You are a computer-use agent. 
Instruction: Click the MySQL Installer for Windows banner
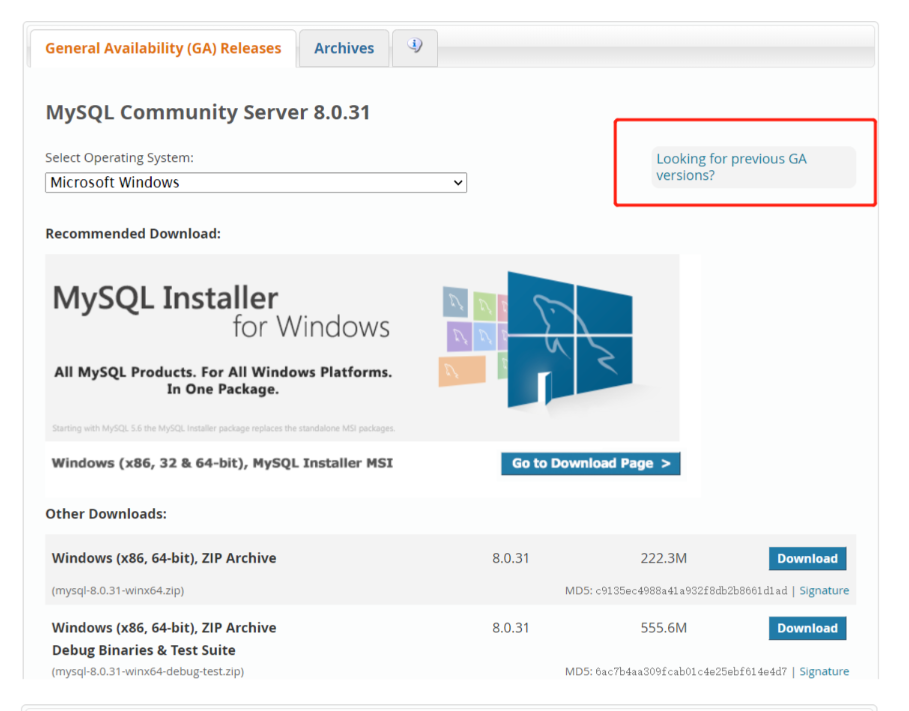click(362, 347)
